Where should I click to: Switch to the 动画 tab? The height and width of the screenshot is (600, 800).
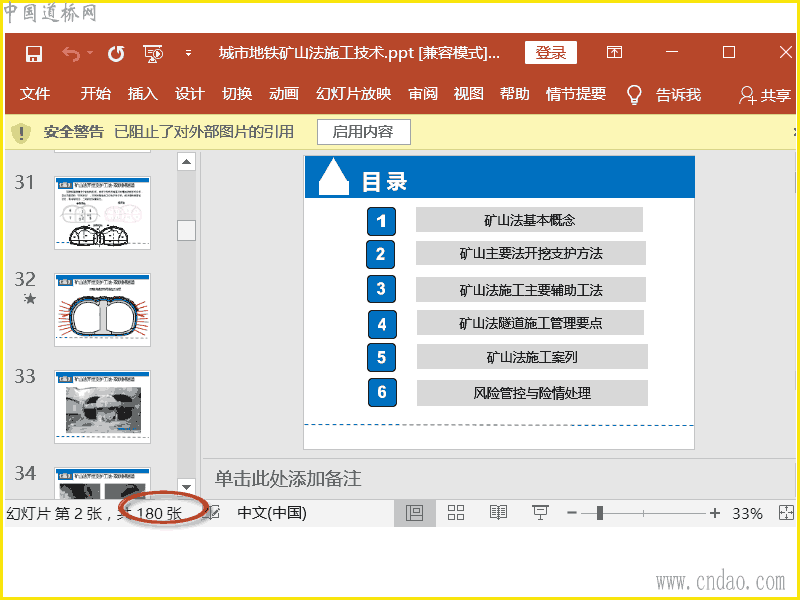(x=284, y=94)
